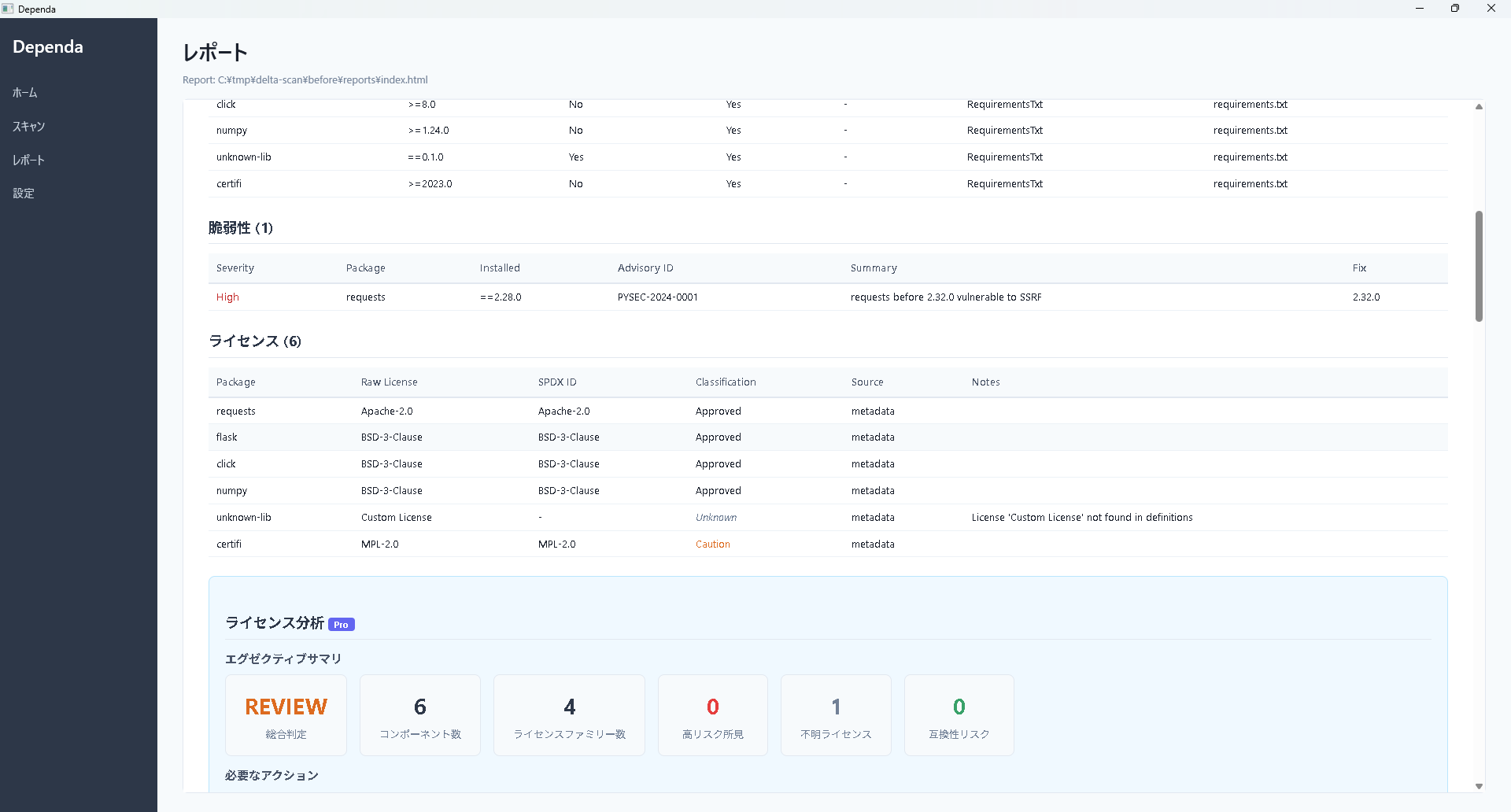Click the Caution classification for certifi

tap(713, 544)
